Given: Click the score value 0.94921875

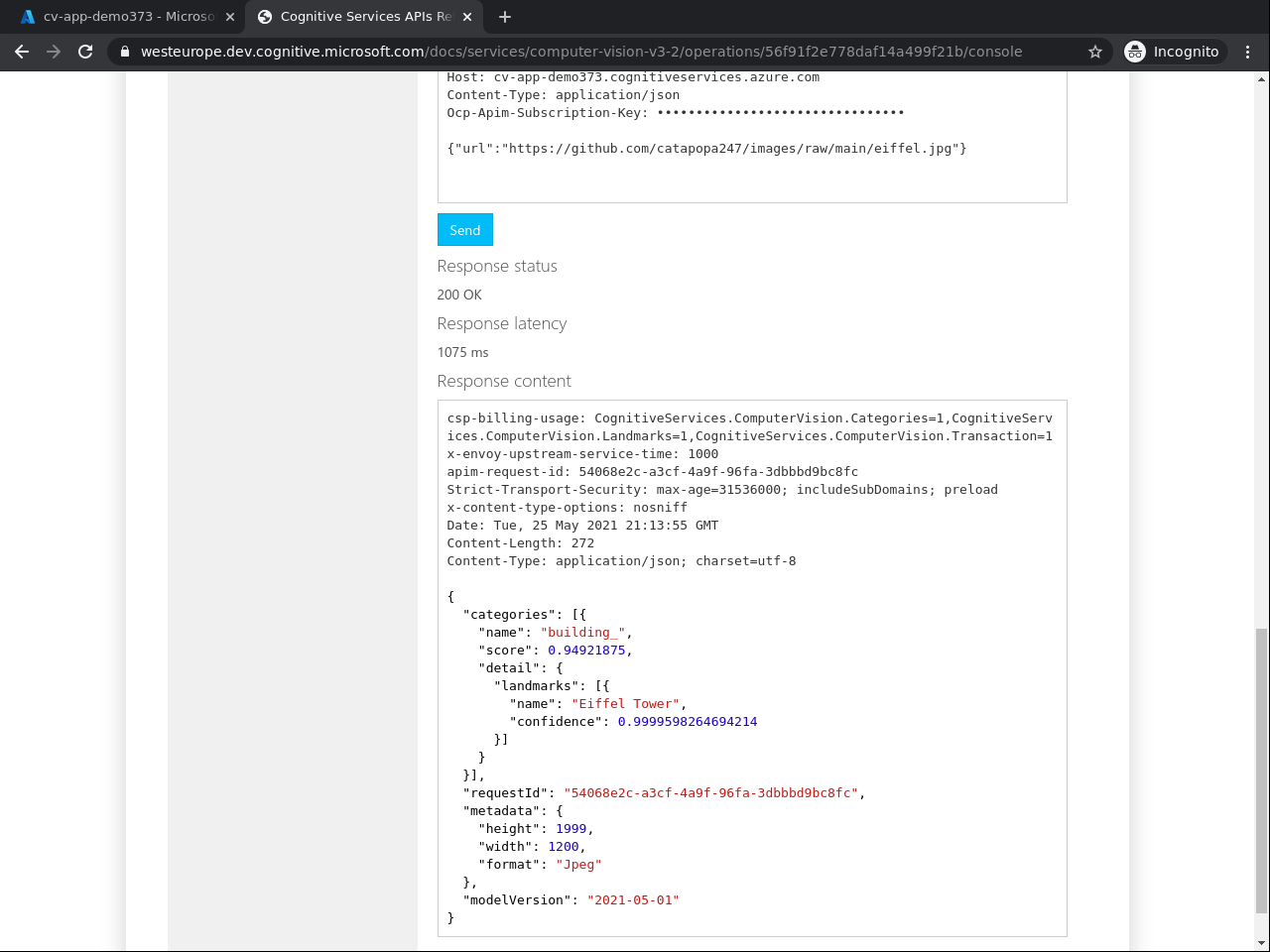Looking at the screenshot, I should (586, 651).
